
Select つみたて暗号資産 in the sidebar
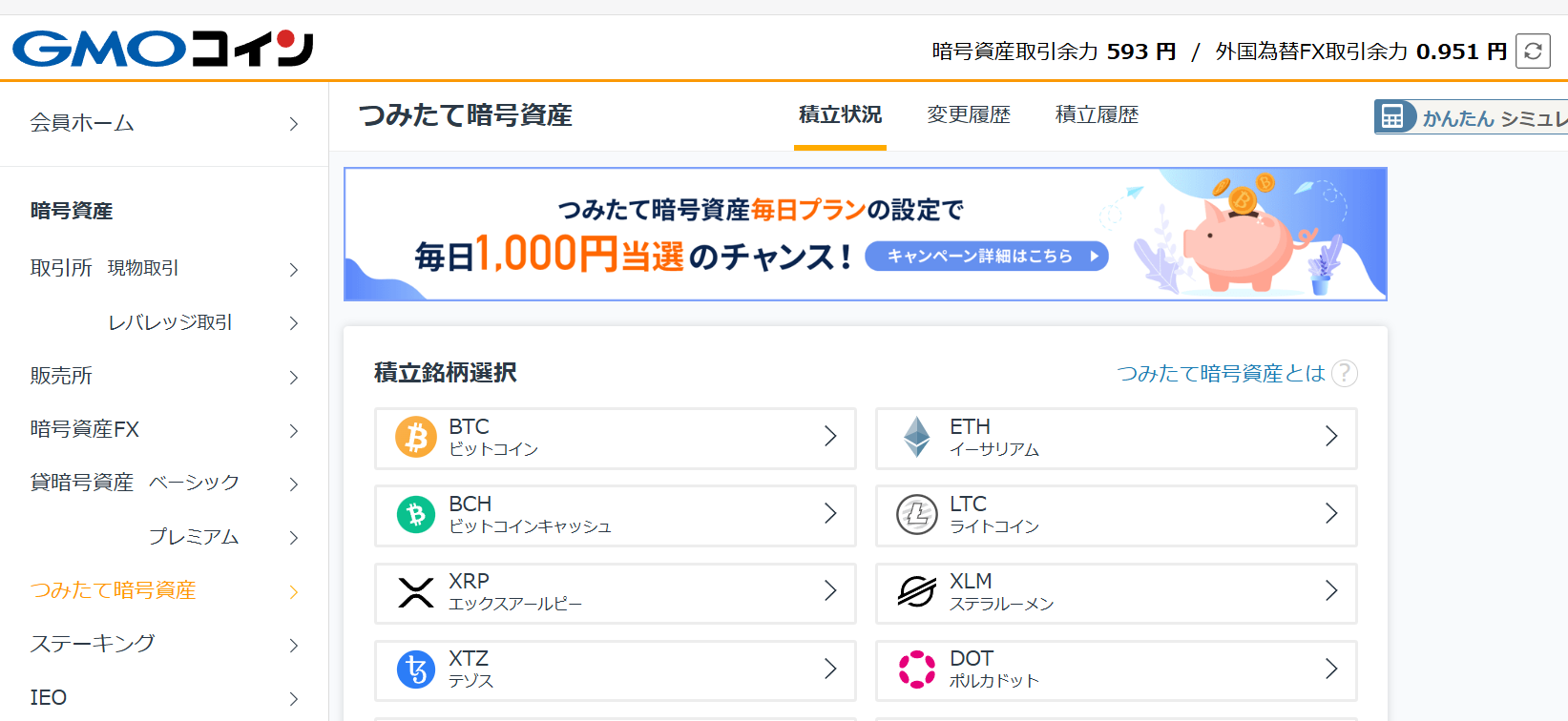(113, 590)
